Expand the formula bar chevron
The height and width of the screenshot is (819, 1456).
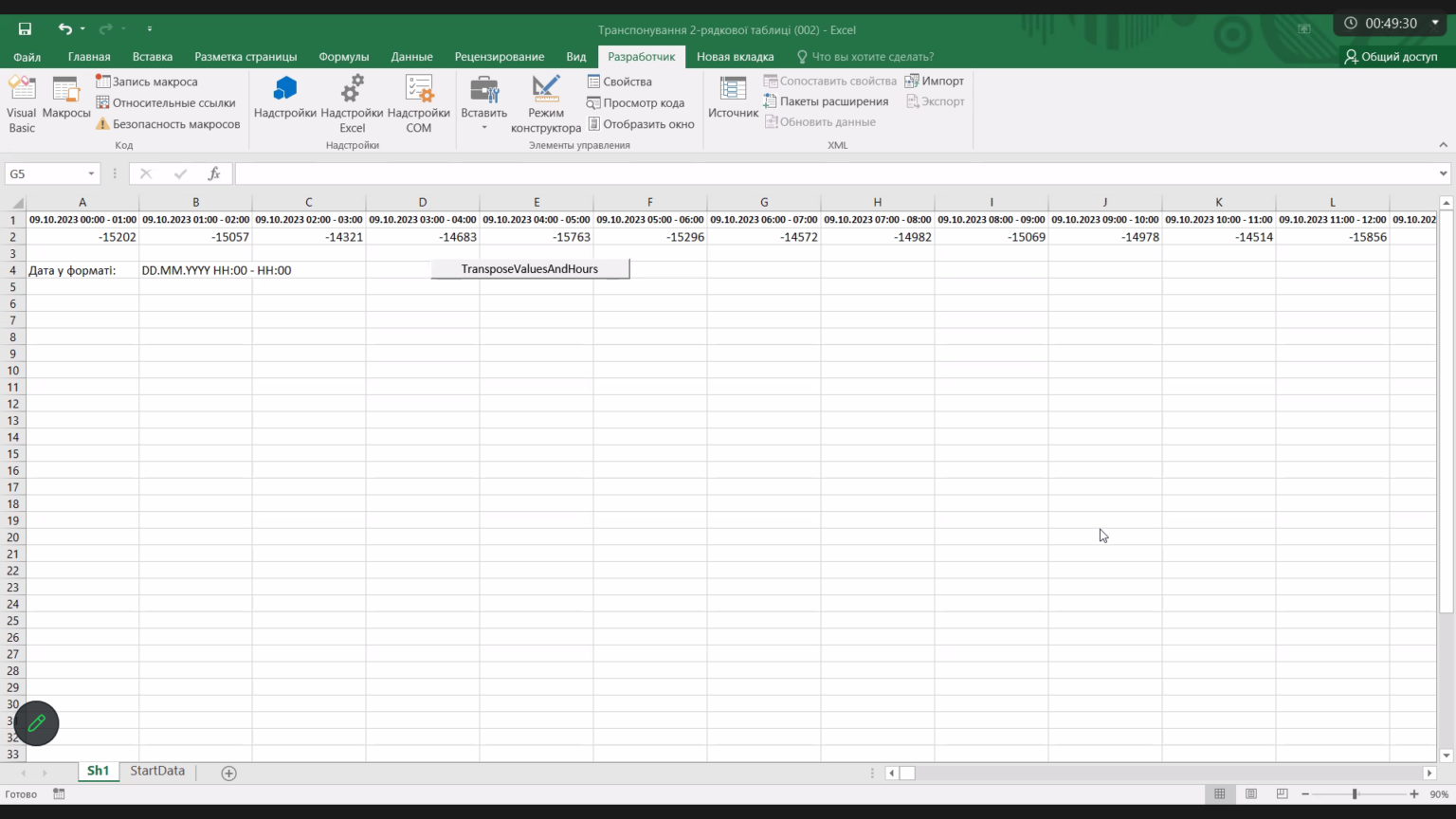pyautogui.click(x=1444, y=173)
